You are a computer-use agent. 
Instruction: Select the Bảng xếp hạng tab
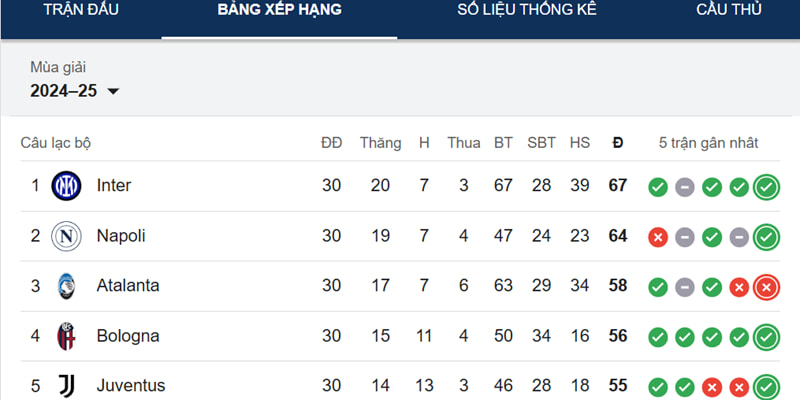[x=280, y=11]
